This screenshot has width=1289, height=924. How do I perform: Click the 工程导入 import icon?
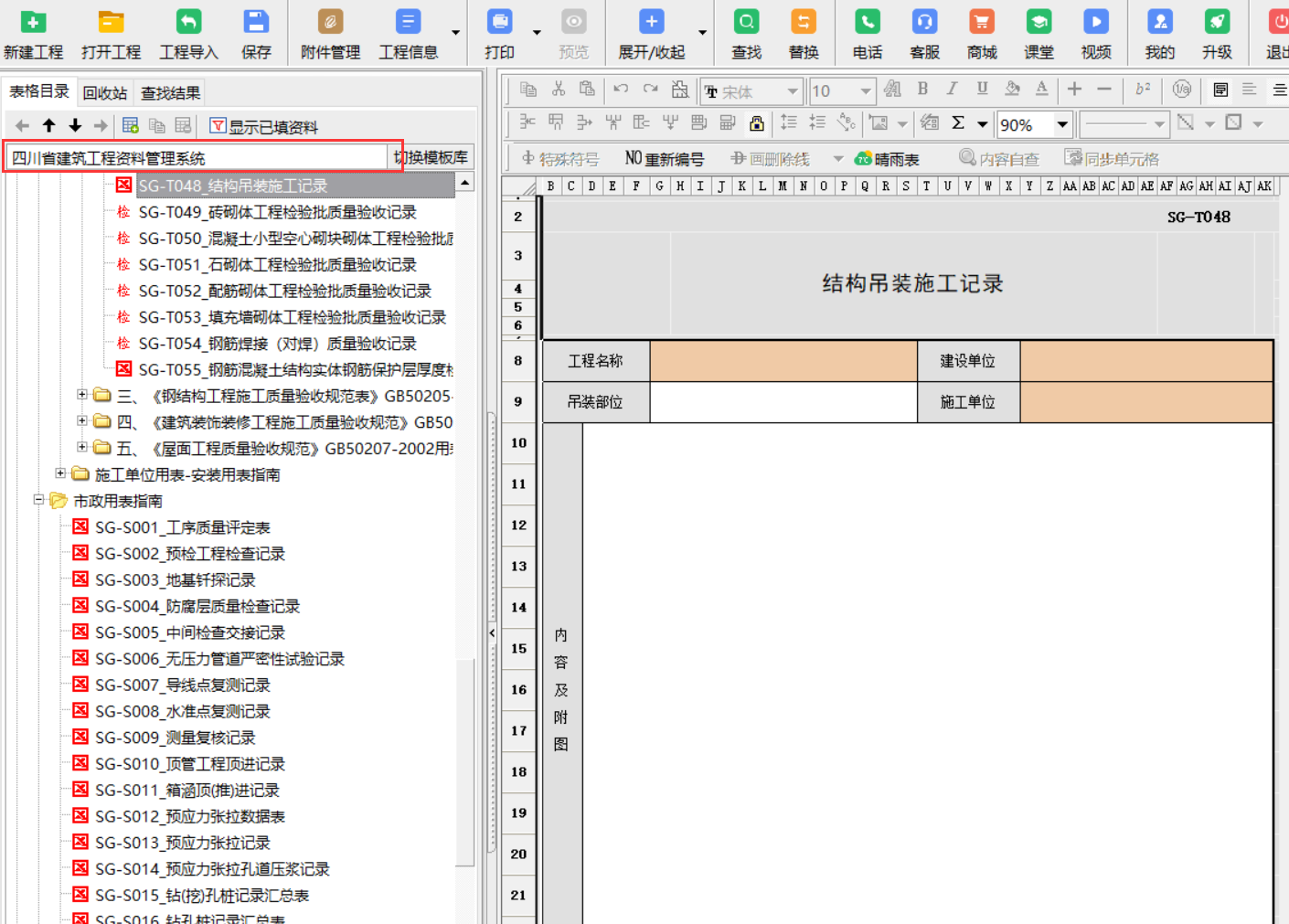pos(188,22)
